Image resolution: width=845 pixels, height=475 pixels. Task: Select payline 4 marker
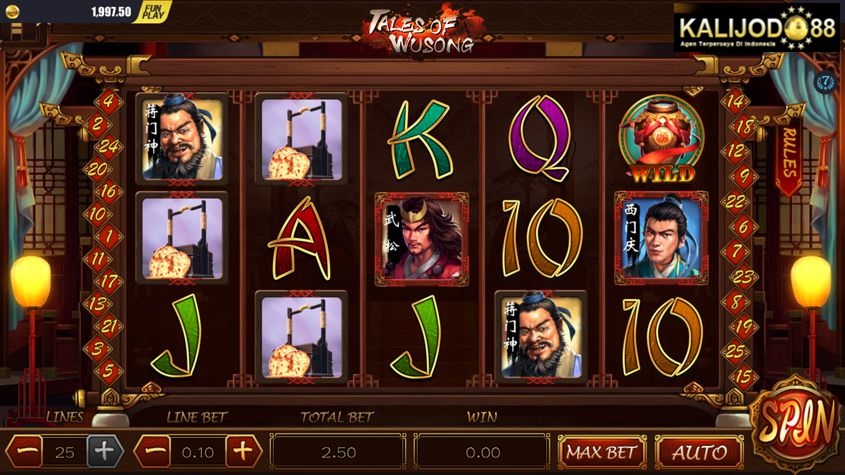click(x=109, y=101)
